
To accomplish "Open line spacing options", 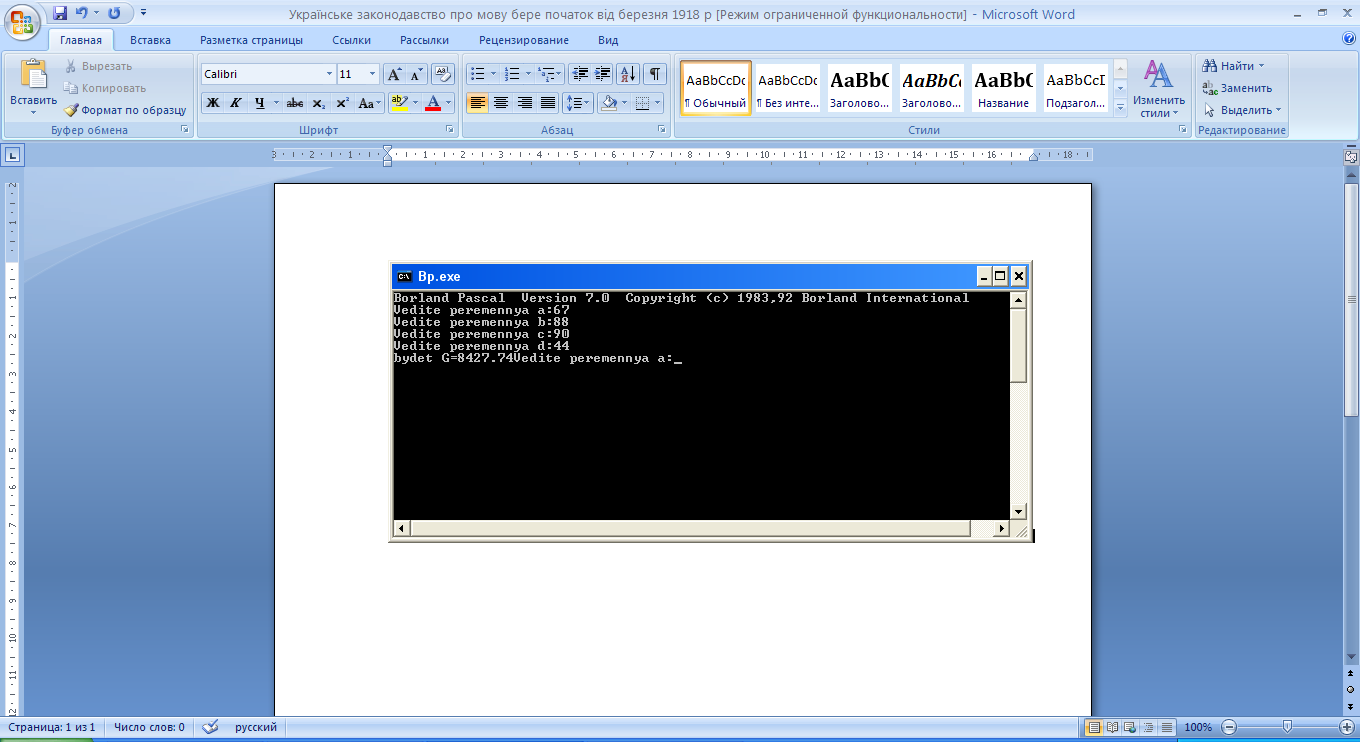I will pos(578,103).
